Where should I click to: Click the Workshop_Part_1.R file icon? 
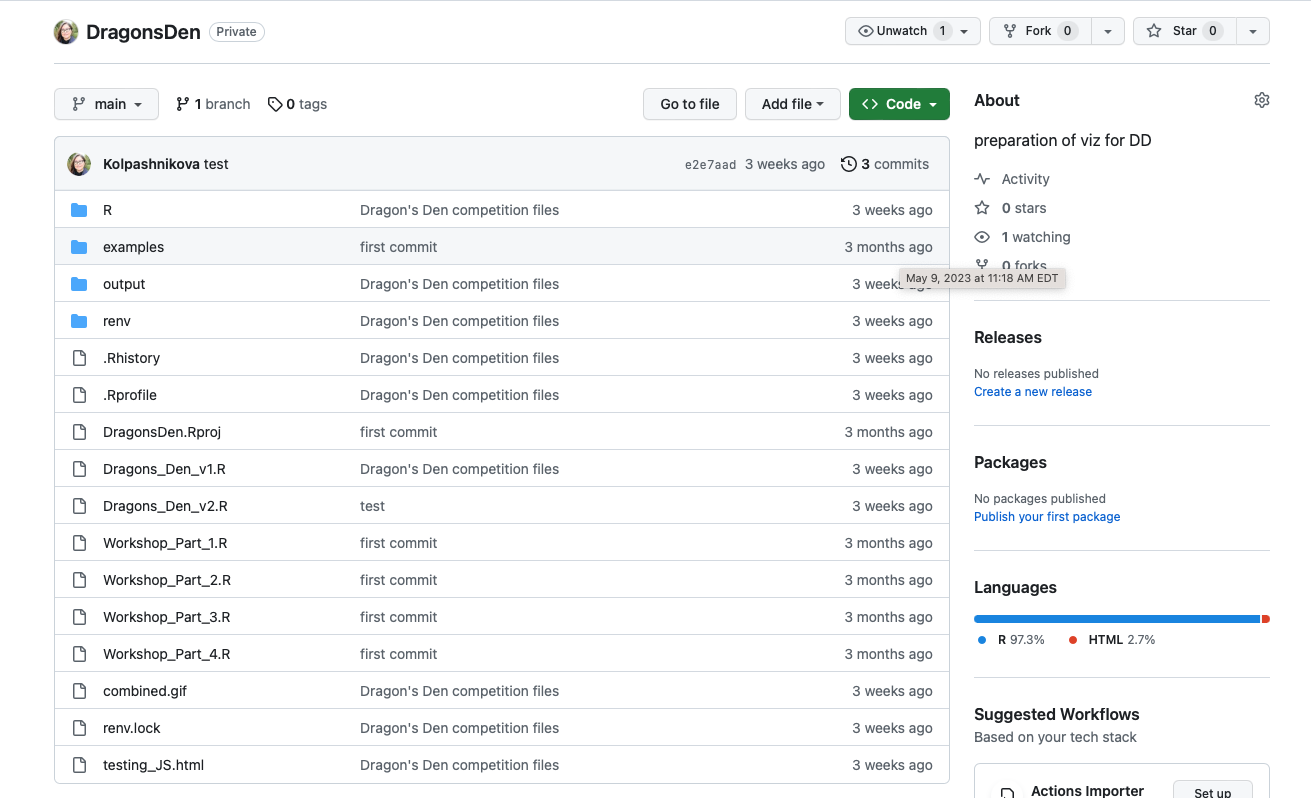point(80,543)
